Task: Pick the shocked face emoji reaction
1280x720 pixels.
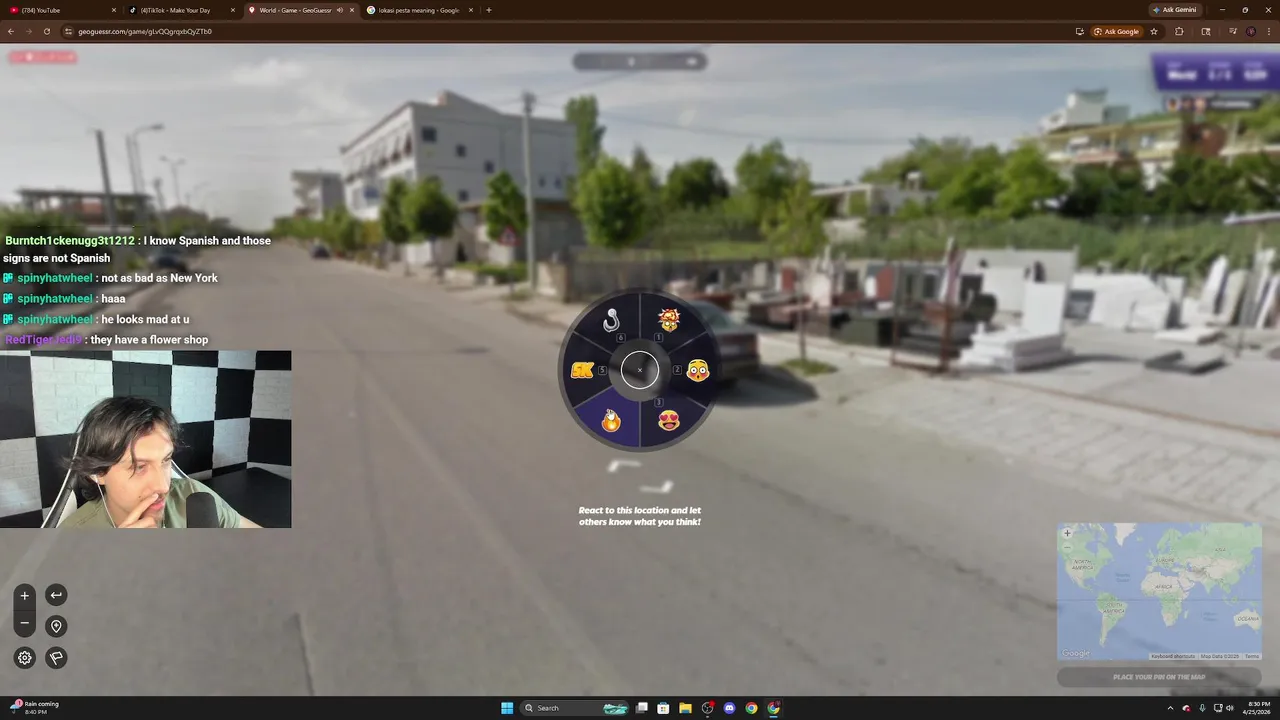Action: point(698,371)
